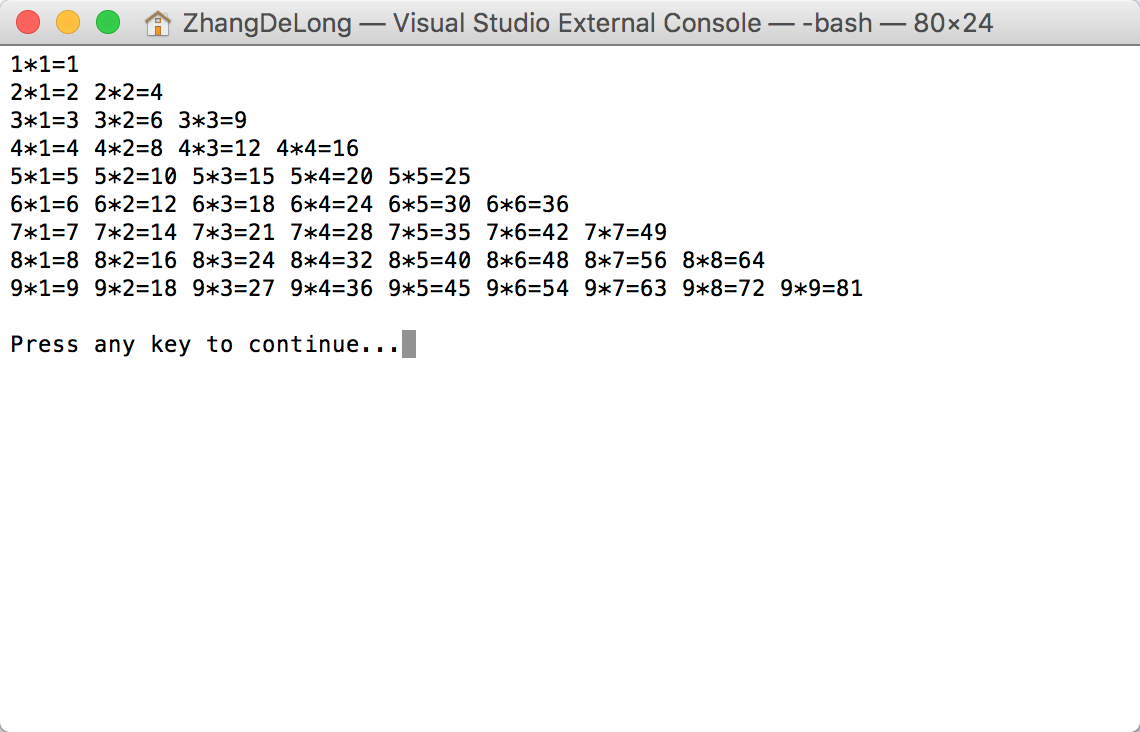Click the entry 4*4=16
Image resolution: width=1140 pixels, height=732 pixels.
[x=317, y=148]
